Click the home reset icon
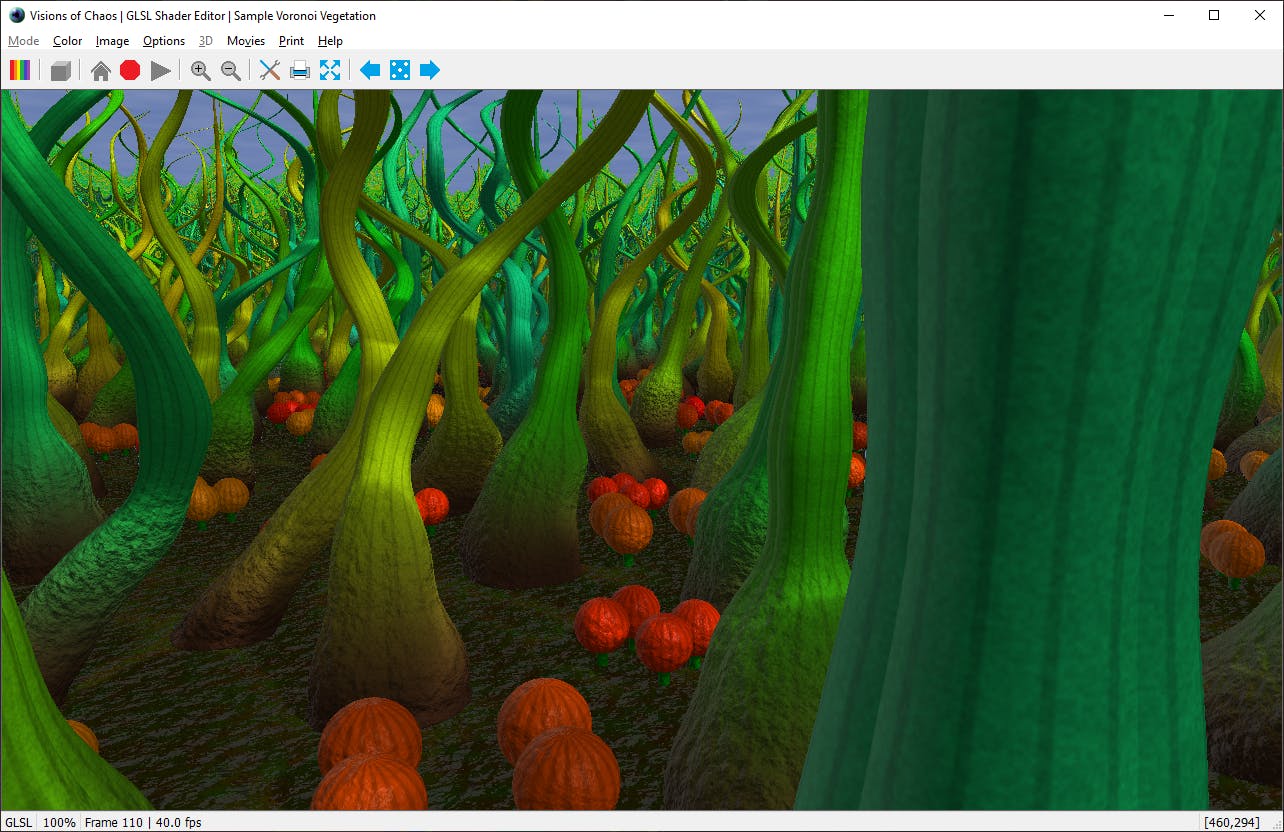Screen dimensions: 1284x832 click(100, 70)
